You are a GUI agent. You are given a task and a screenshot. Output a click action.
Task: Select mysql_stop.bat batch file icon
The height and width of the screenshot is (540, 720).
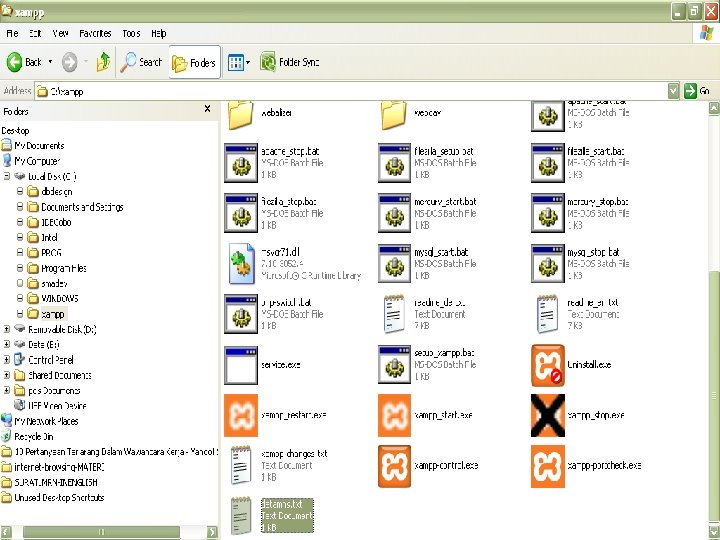(548, 264)
